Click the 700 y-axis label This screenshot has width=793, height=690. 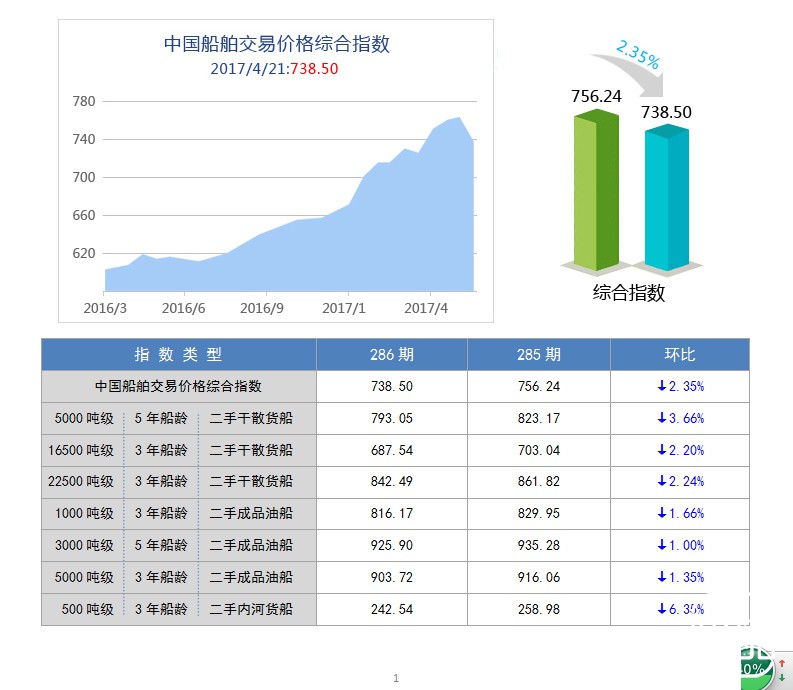pyautogui.click(x=84, y=177)
